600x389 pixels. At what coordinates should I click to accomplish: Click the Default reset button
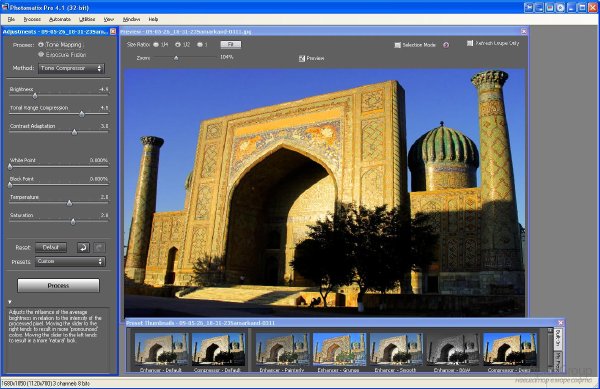pyautogui.click(x=51, y=247)
